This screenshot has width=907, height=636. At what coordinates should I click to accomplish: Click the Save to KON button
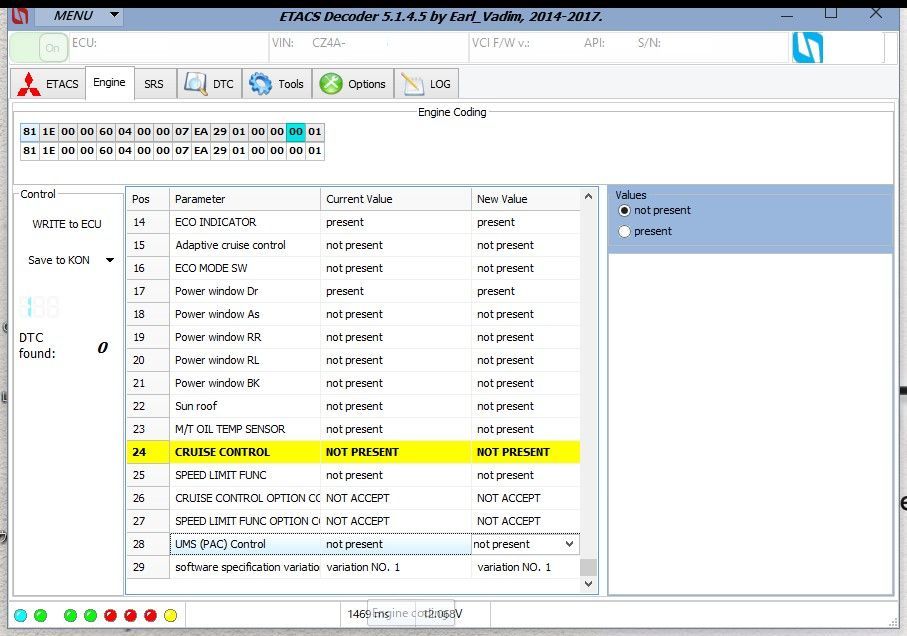[x=59, y=260]
